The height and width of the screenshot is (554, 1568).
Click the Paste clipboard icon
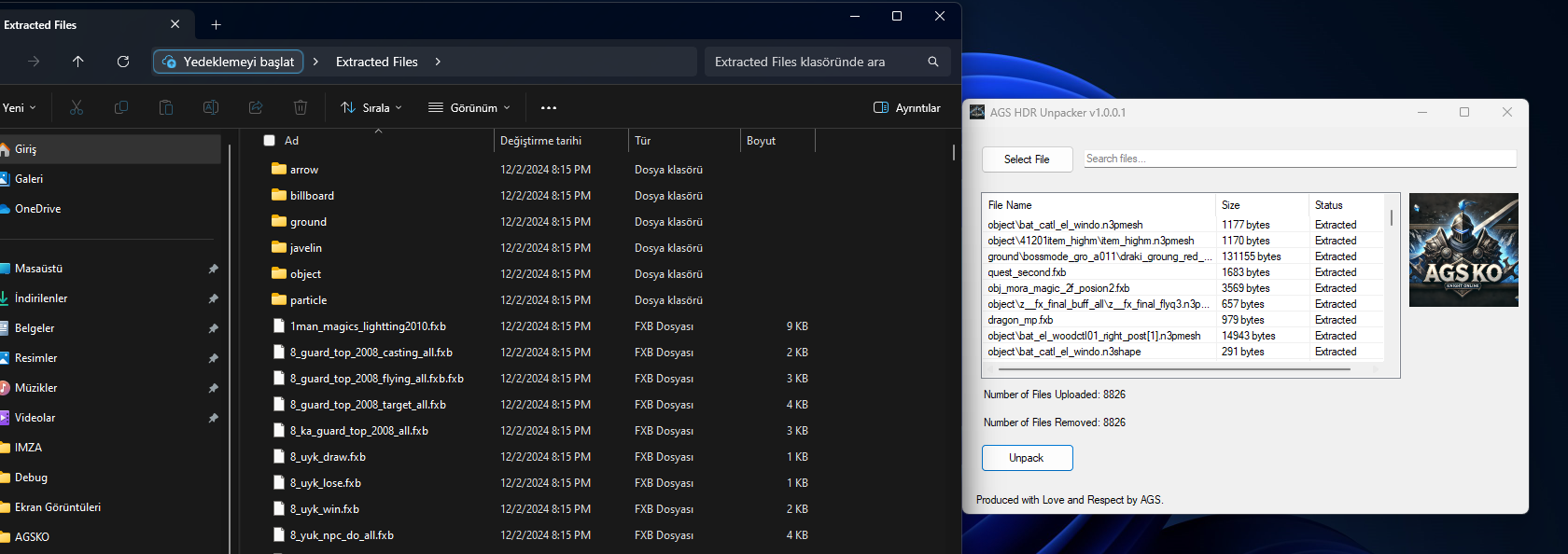pos(166,108)
